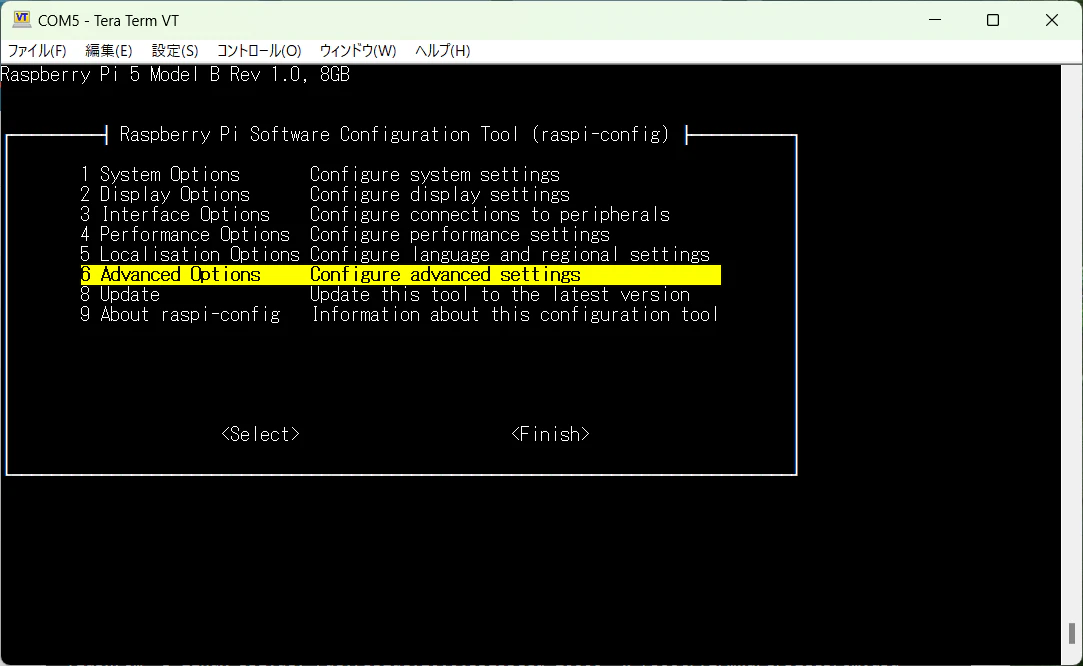This screenshot has width=1083, height=666.
Task: Select 3 Interface Options entry
Action: [175, 214]
